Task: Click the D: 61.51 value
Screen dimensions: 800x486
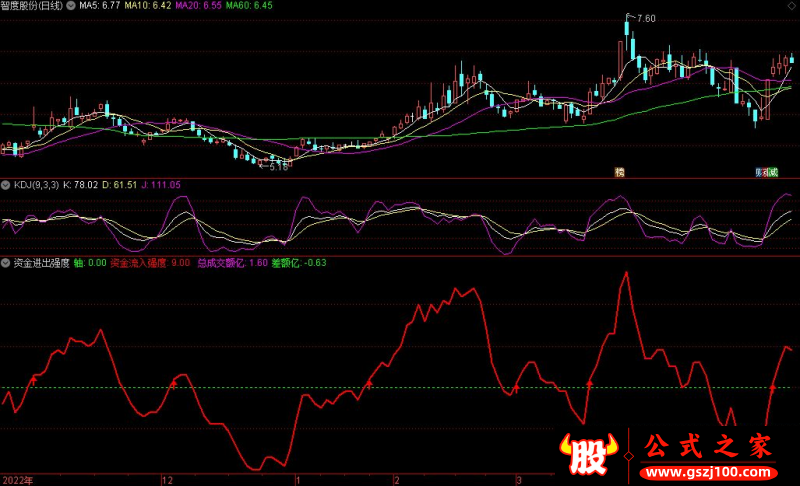Action: point(119,185)
